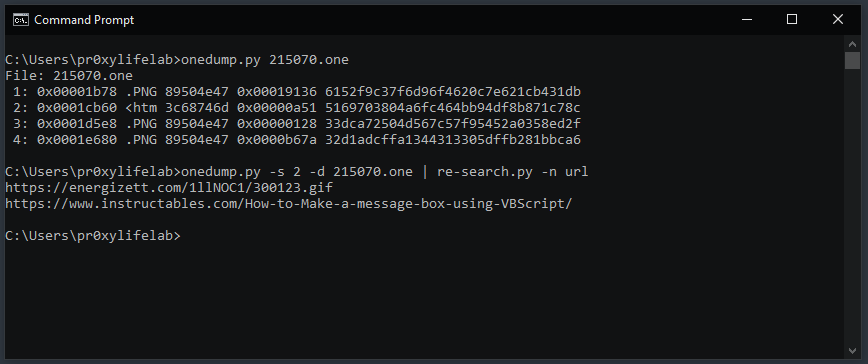
Task: Click the offset 0x0001d5e8 in row 3
Action: pyautogui.click(x=77, y=123)
